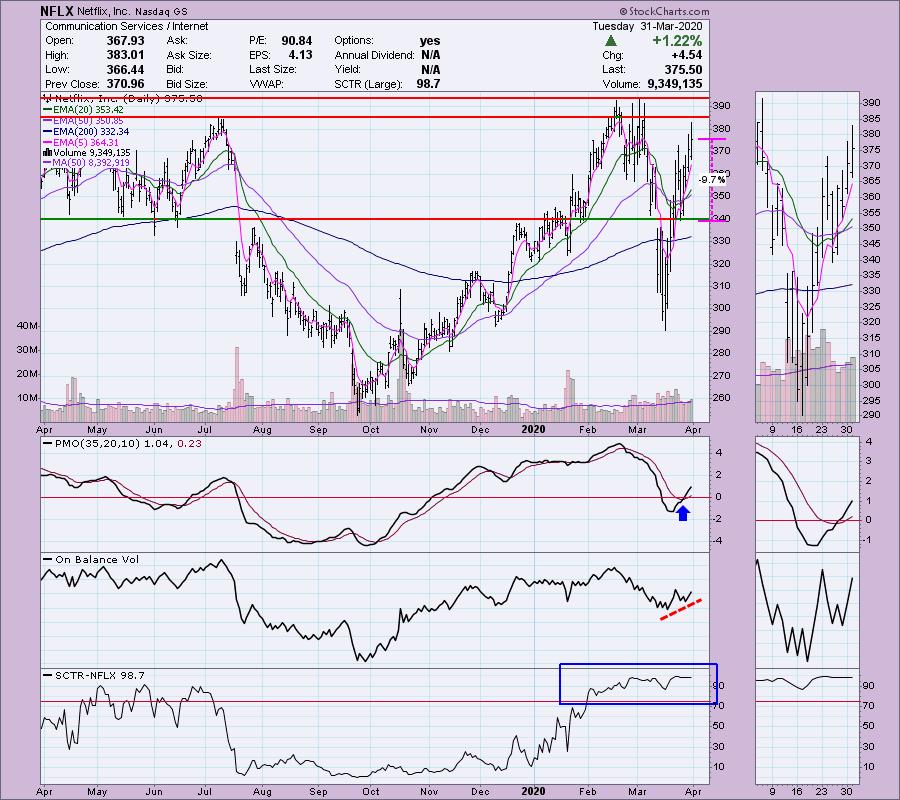Click the 'Annual Dividend:' label

[374, 55]
